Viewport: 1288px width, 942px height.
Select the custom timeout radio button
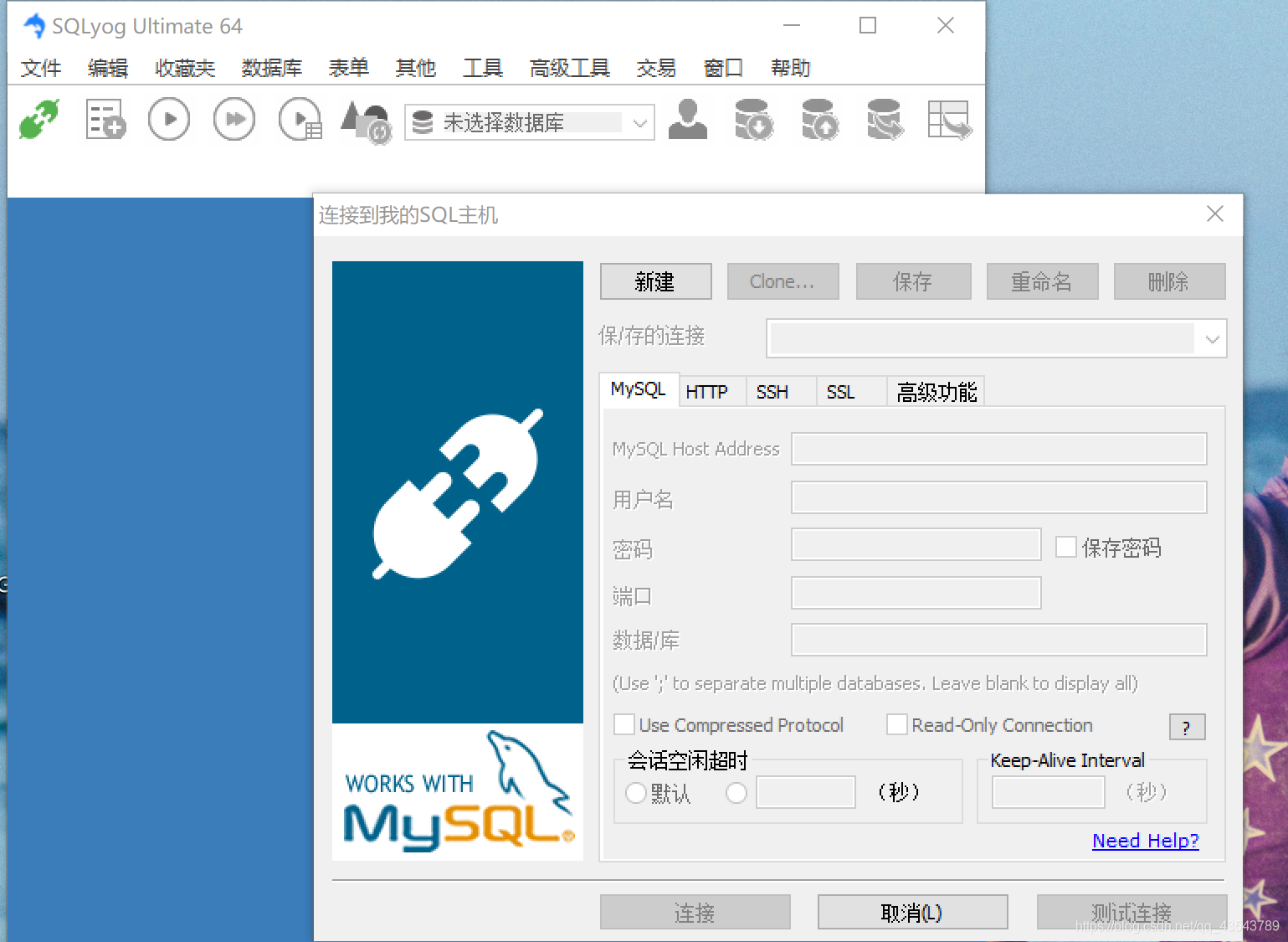click(736, 792)
